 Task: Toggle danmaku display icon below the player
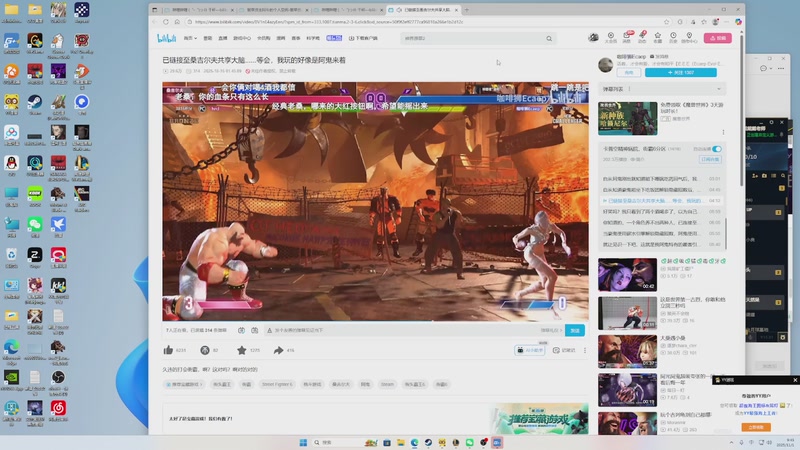[x=241, y=330]
